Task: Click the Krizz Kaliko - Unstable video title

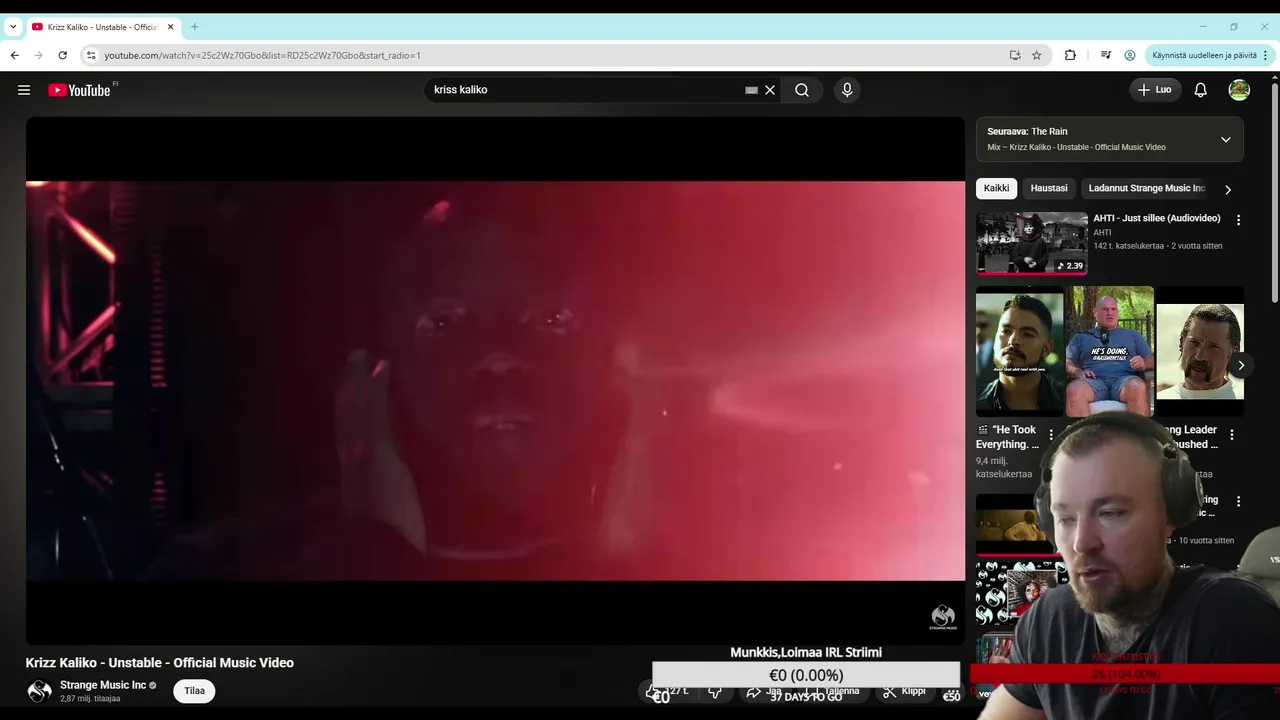Action: click(160, 663)
